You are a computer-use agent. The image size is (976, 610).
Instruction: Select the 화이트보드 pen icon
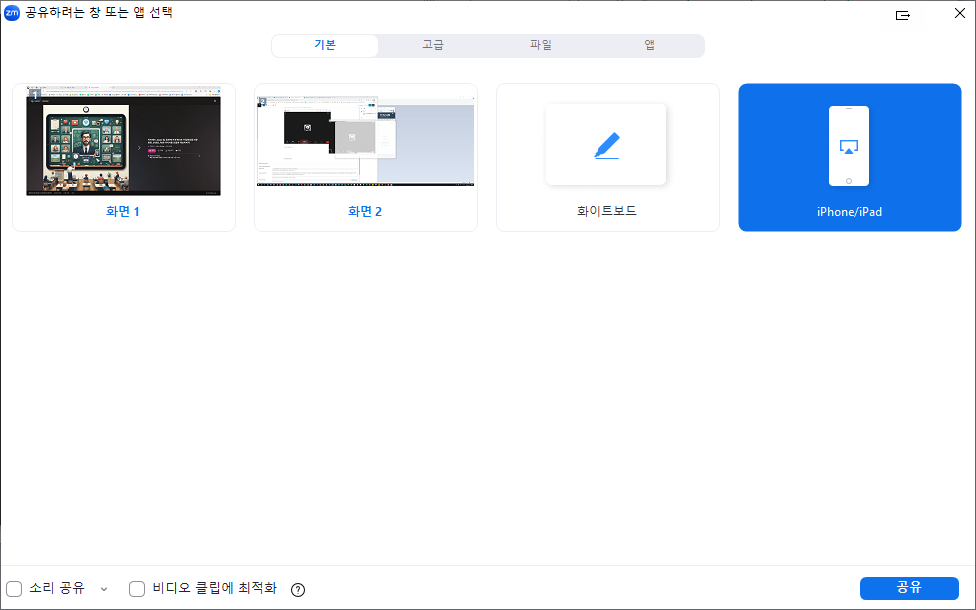[x=606, y=144]
